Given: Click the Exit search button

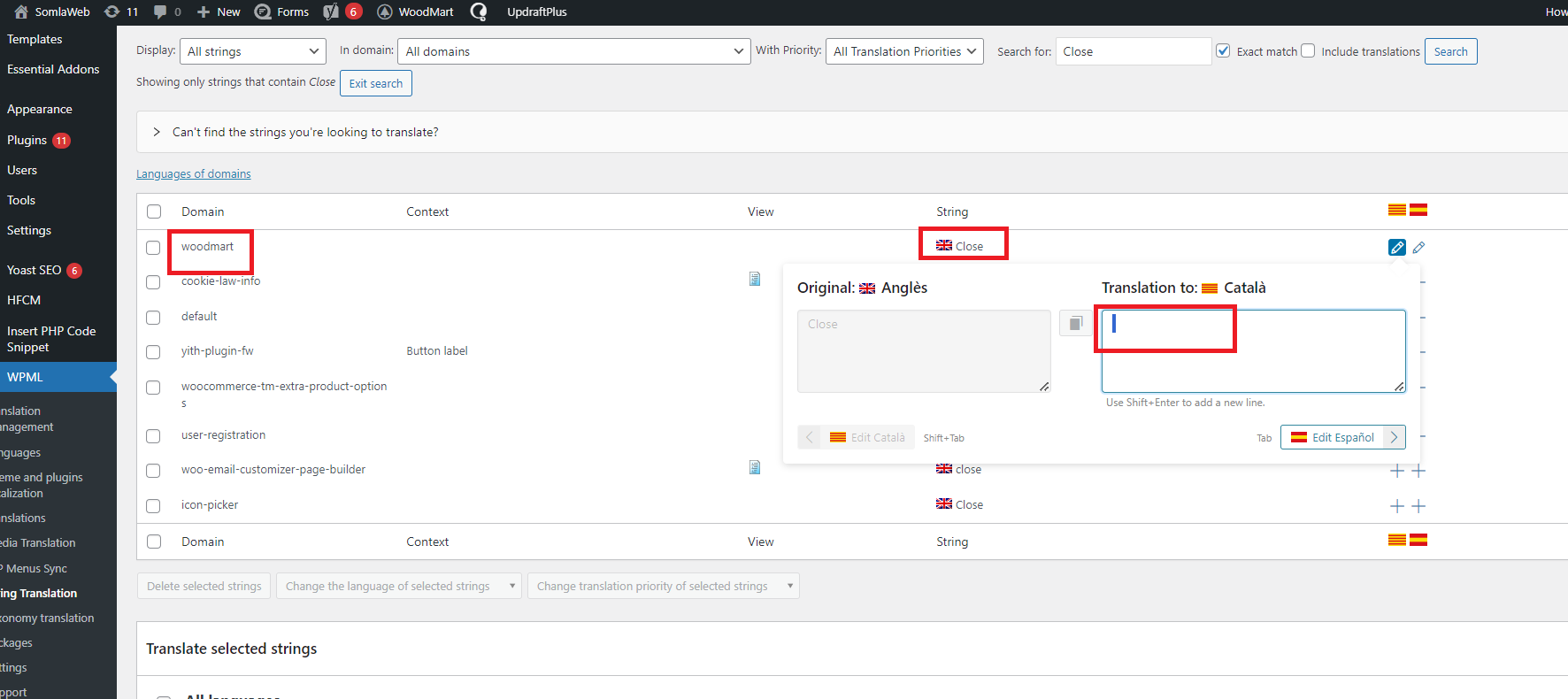Looking at the screenshot, I should coord(375,83).
